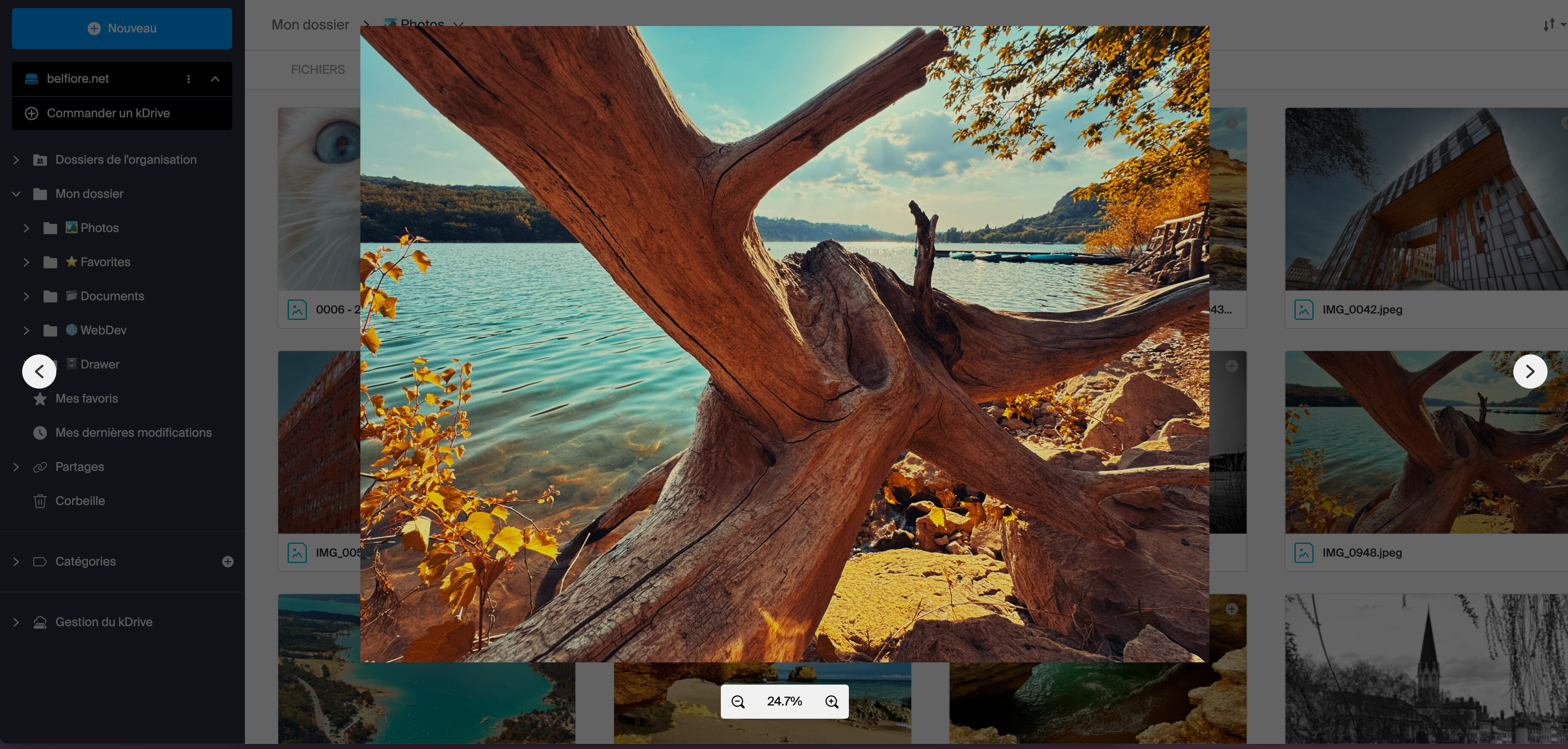Click Mon dossier breadcrumb
1568x749 pixels.
pos(310,25)
